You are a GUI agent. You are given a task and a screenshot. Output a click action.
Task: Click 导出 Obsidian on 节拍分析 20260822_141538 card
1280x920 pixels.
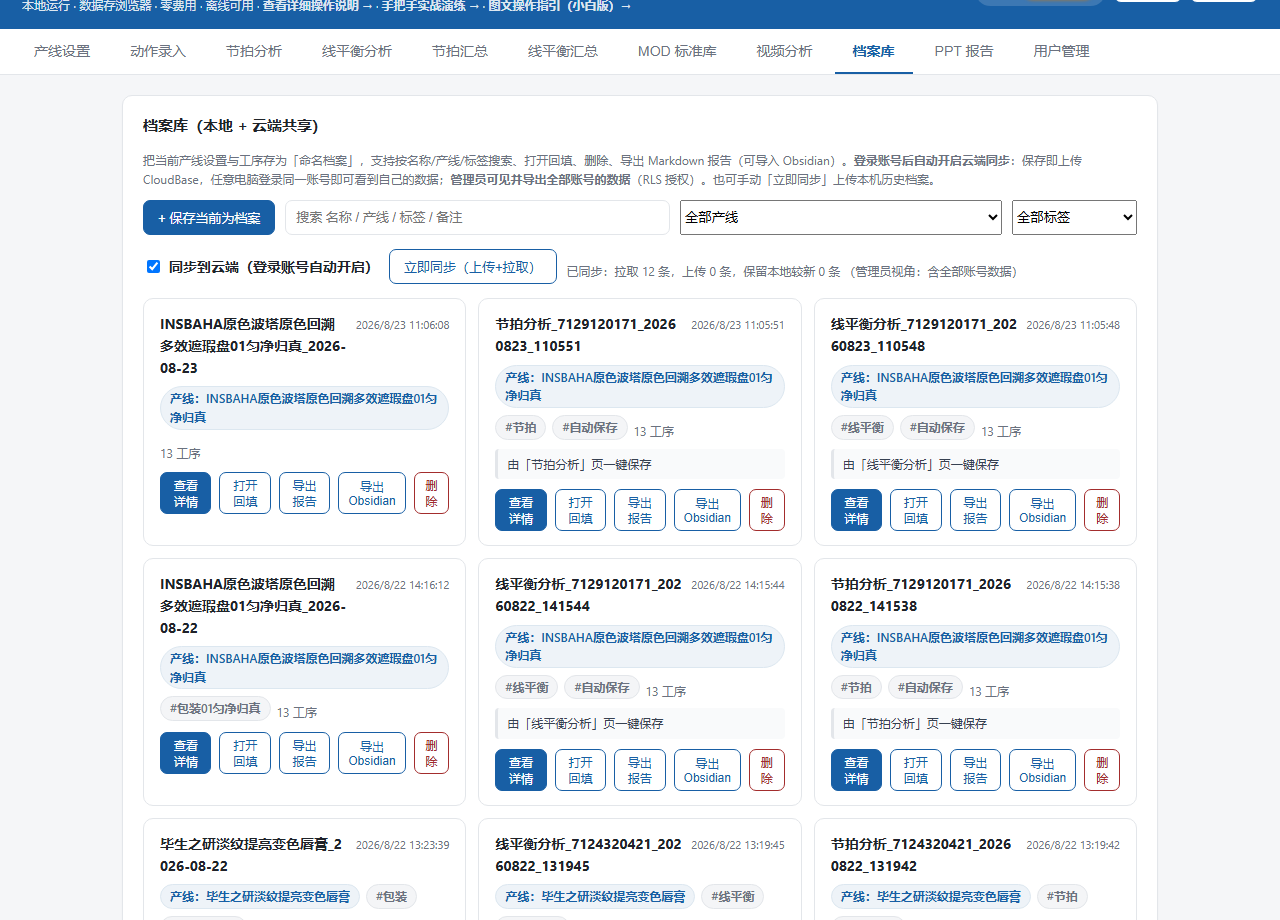(x=1043, y=770)
